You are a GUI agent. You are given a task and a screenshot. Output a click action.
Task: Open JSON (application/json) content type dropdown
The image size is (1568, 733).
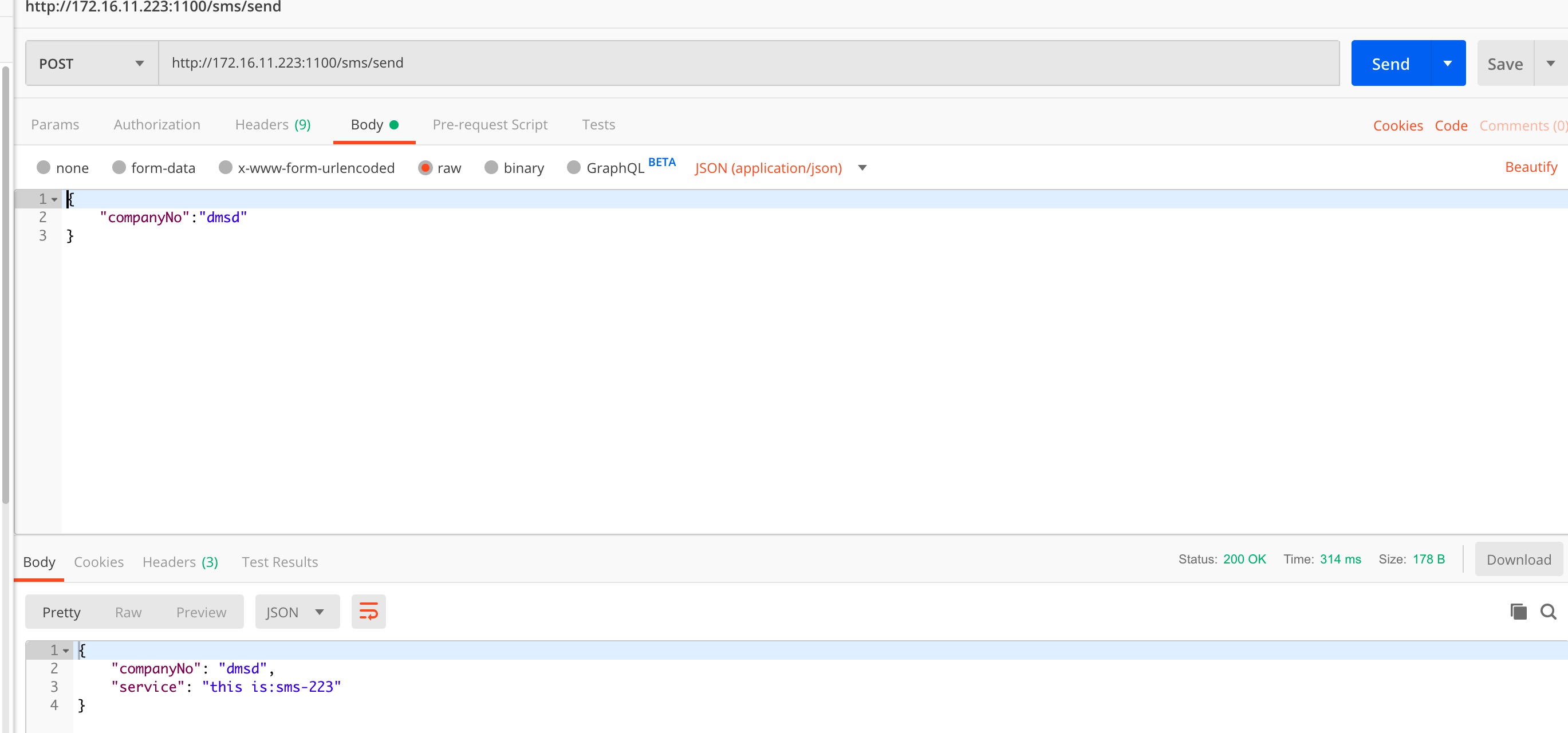[x=781, y=168]
